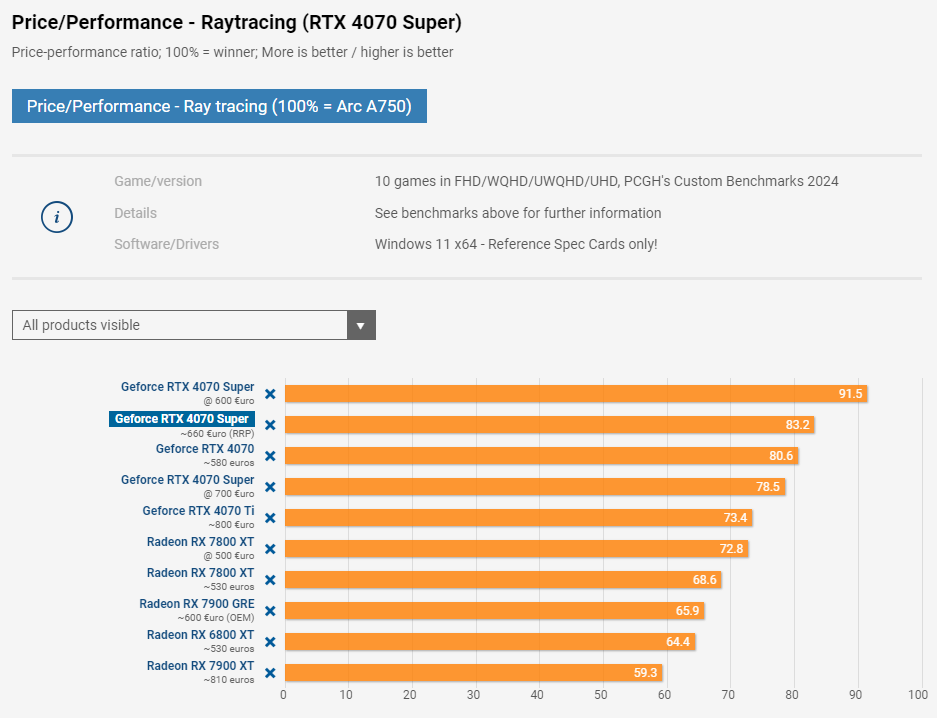Select highlighted Geforce RTX 4070 Super label
This screenshot has height=718, width=947.
click(x=182, y=419)
